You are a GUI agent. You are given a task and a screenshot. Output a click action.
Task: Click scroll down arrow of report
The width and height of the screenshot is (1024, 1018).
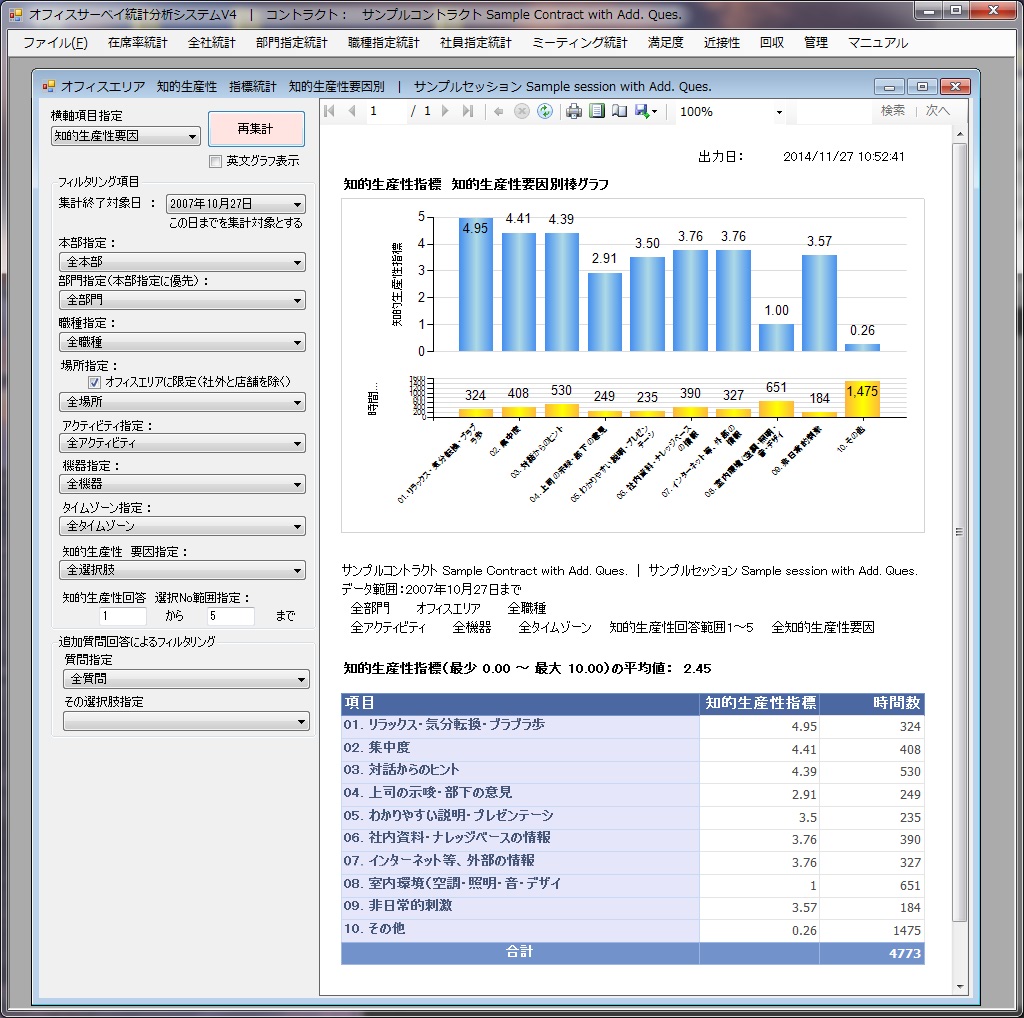coord(959,987)
